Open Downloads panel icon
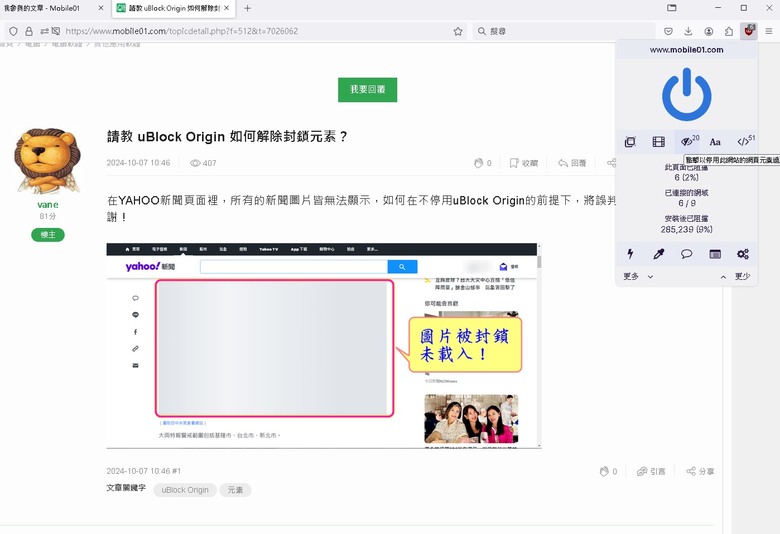Image resolution: width=780 pixels, height=534 pixels. [688, 31]
